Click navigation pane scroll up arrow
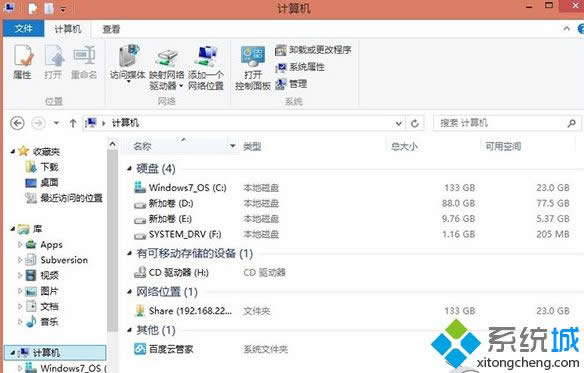 [112, 144]
